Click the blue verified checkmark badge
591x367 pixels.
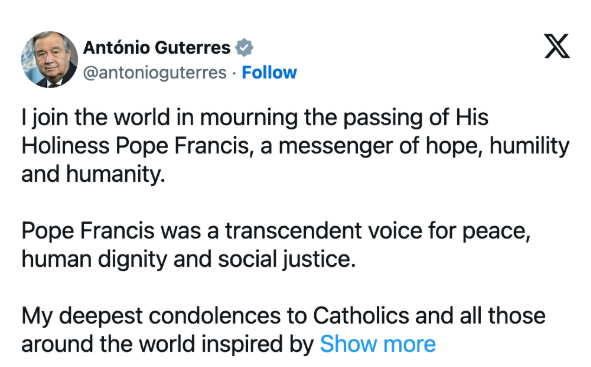tap(244, 47)
